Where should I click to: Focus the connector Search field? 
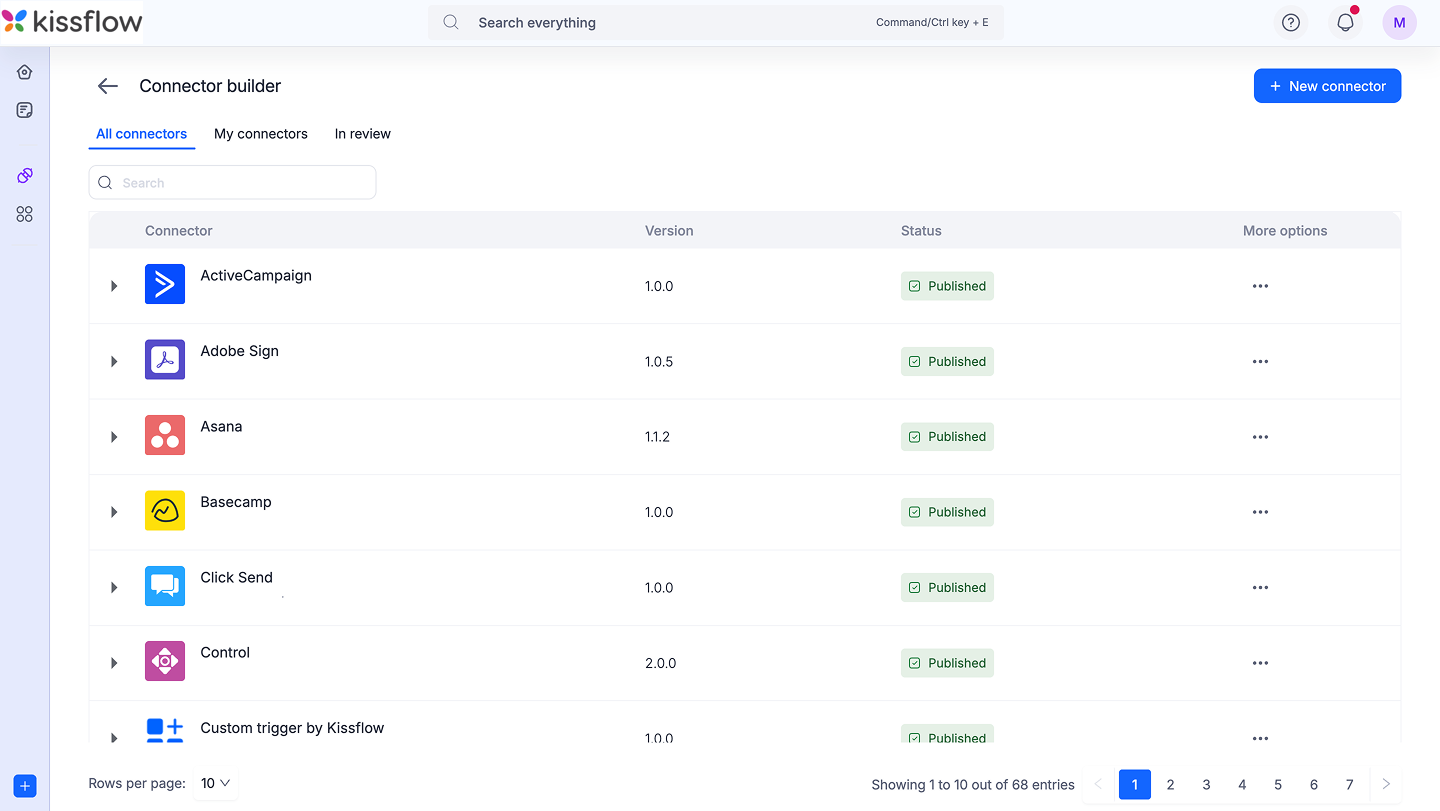point(233,183)
